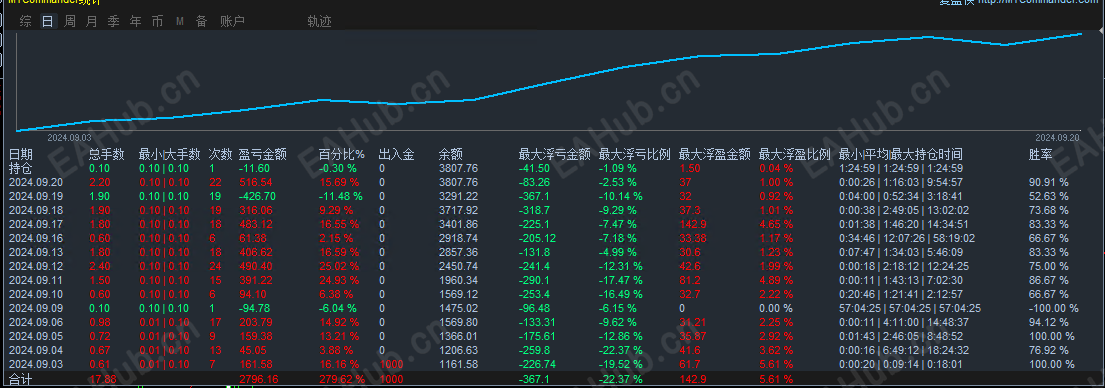Select the 2024.09.17 date row
Screen dimensions: 1105x388
(35, 225)
